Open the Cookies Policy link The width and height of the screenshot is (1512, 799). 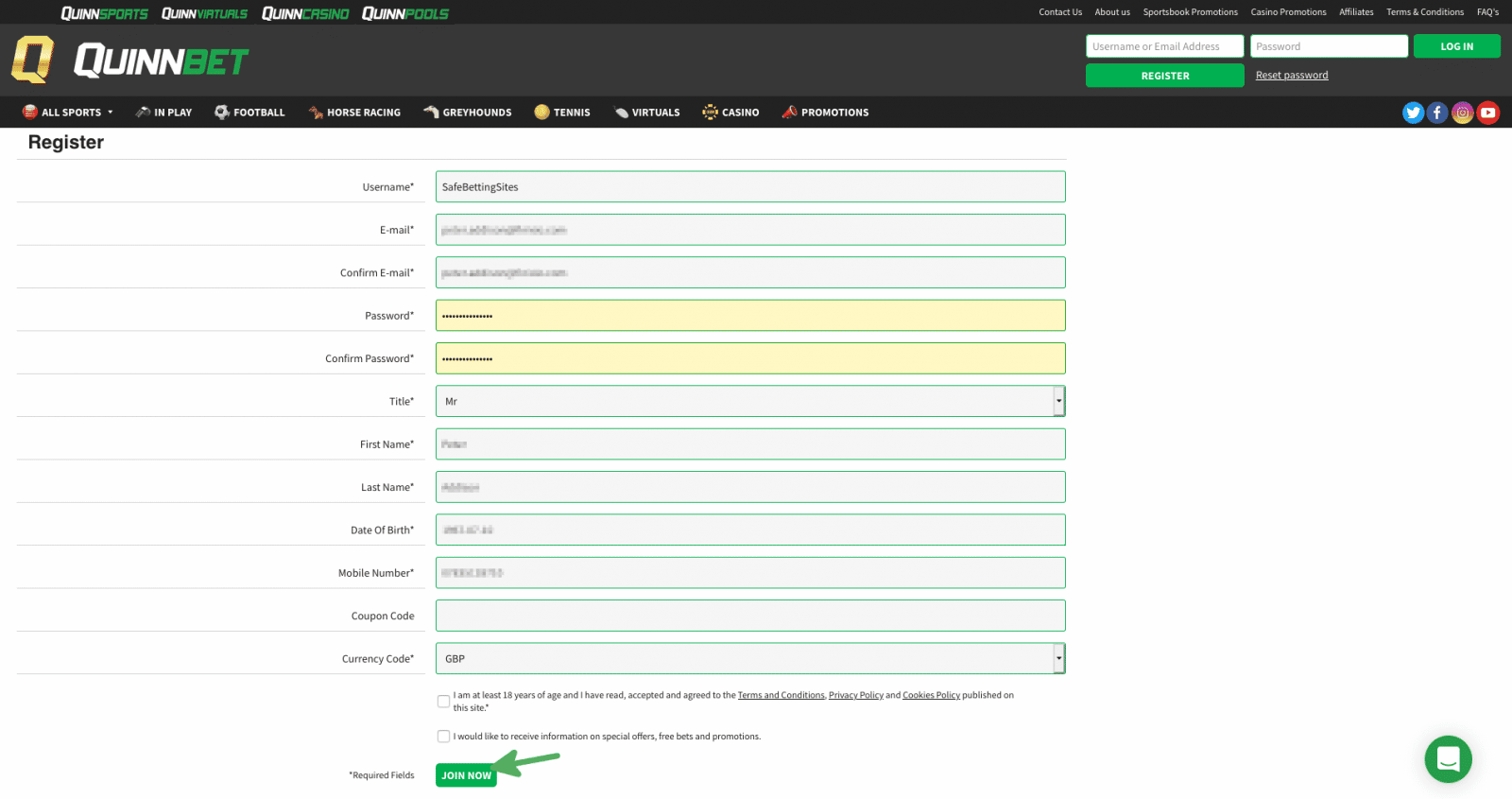[931, 695]
